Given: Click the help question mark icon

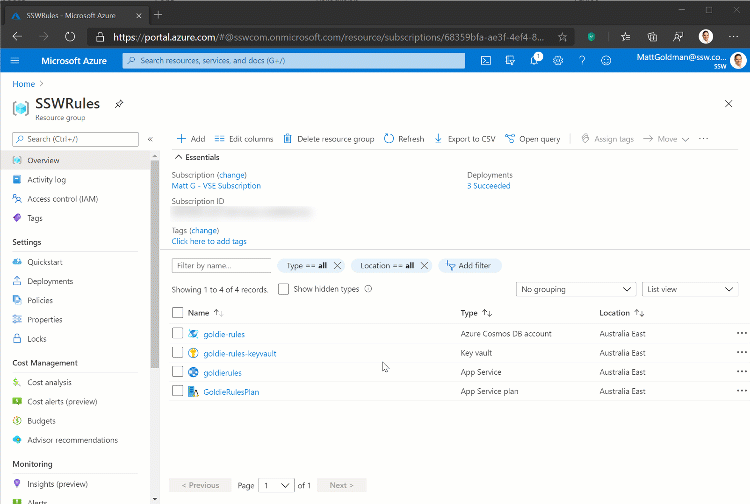Looking at the screenshot, I should (582, 61).
